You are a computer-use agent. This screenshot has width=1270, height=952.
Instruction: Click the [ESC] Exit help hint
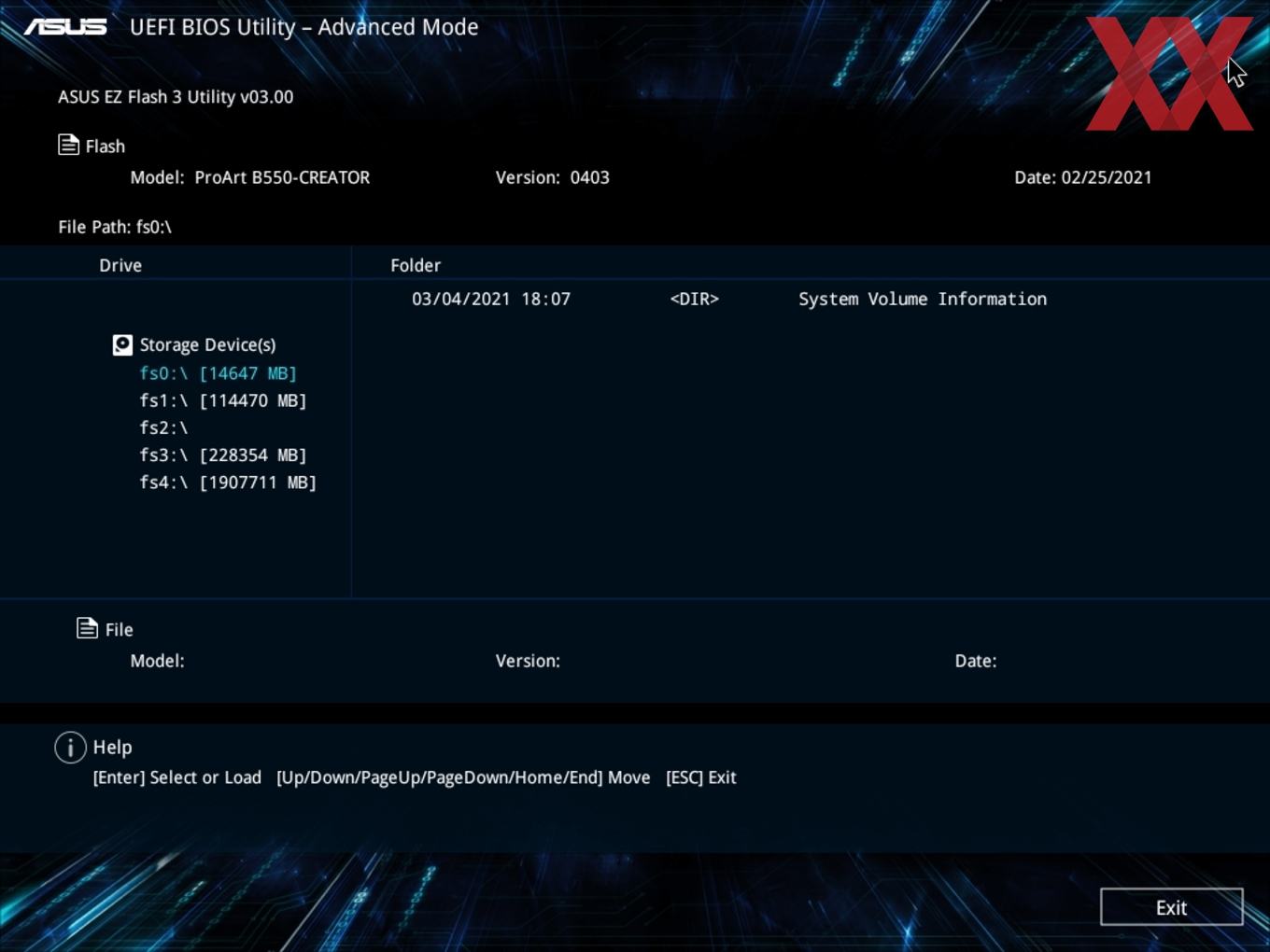click(701, 777)
